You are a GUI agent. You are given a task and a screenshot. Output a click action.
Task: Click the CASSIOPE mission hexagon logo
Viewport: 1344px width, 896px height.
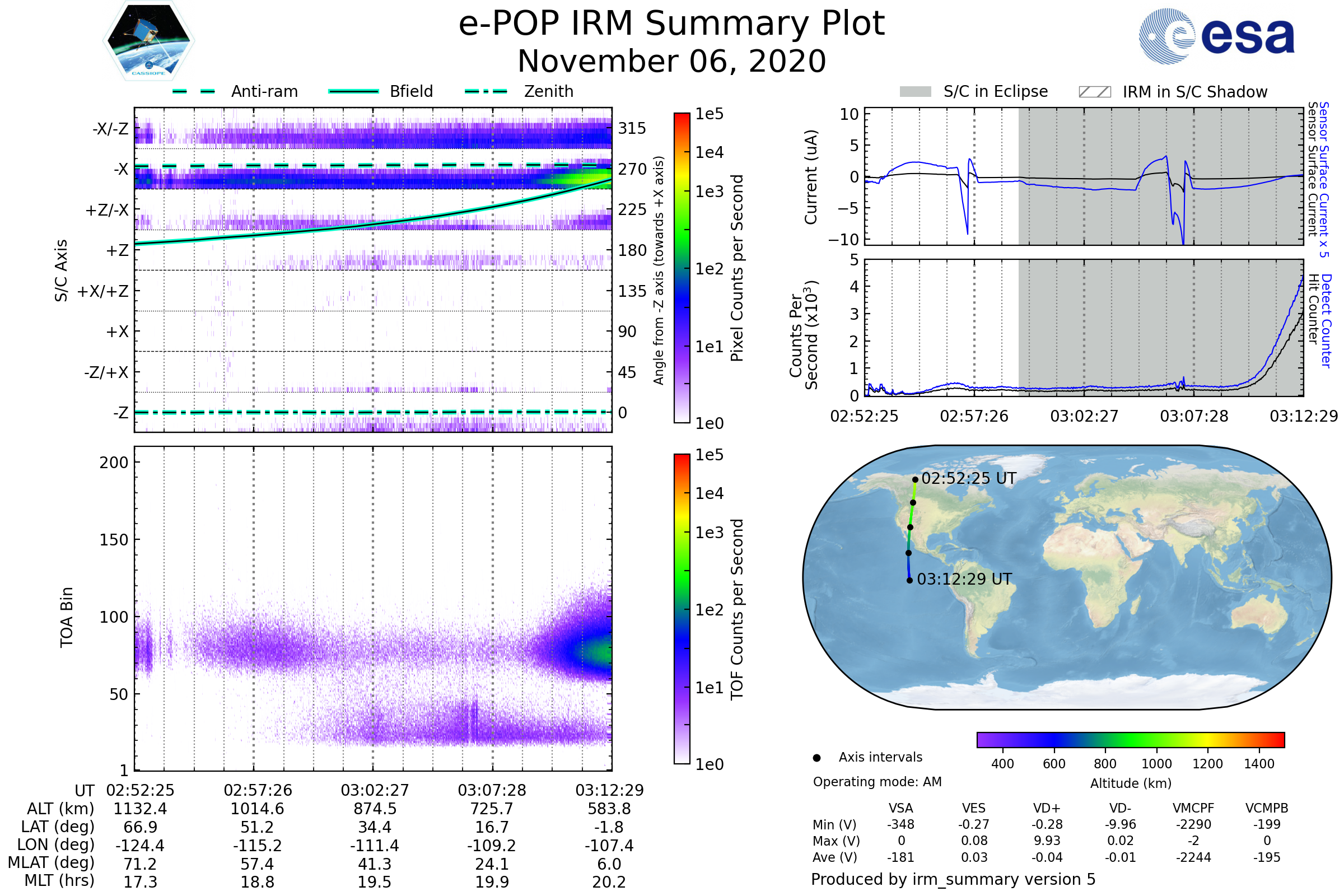[x=148, y=41]
